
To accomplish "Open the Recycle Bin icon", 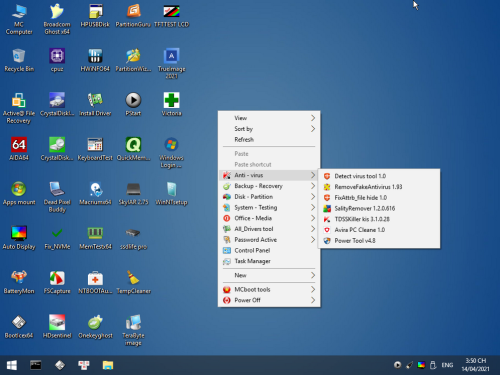I will click(19, 60).
